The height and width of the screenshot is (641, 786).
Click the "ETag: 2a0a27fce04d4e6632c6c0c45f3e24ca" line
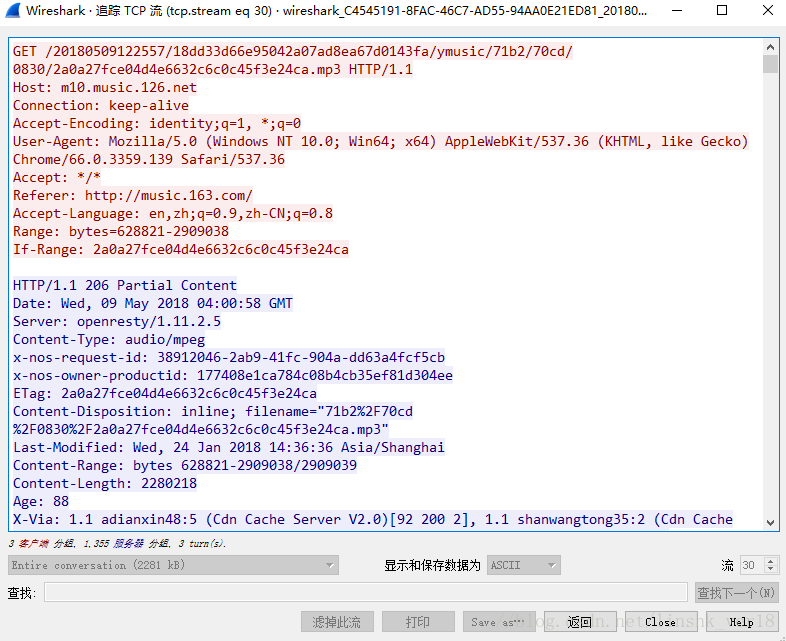coord(165,393)
